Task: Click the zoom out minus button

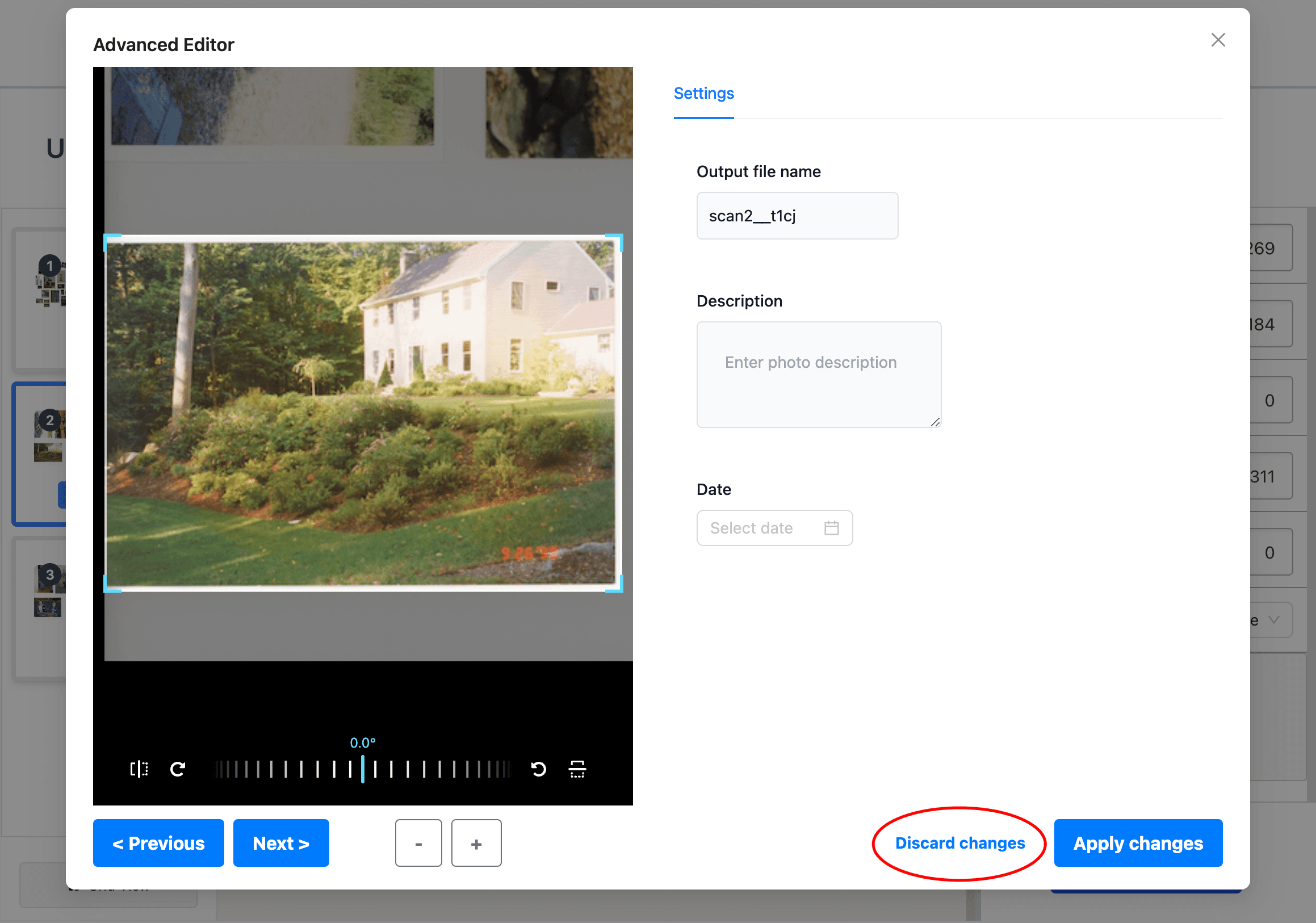Action: (418, 843)
